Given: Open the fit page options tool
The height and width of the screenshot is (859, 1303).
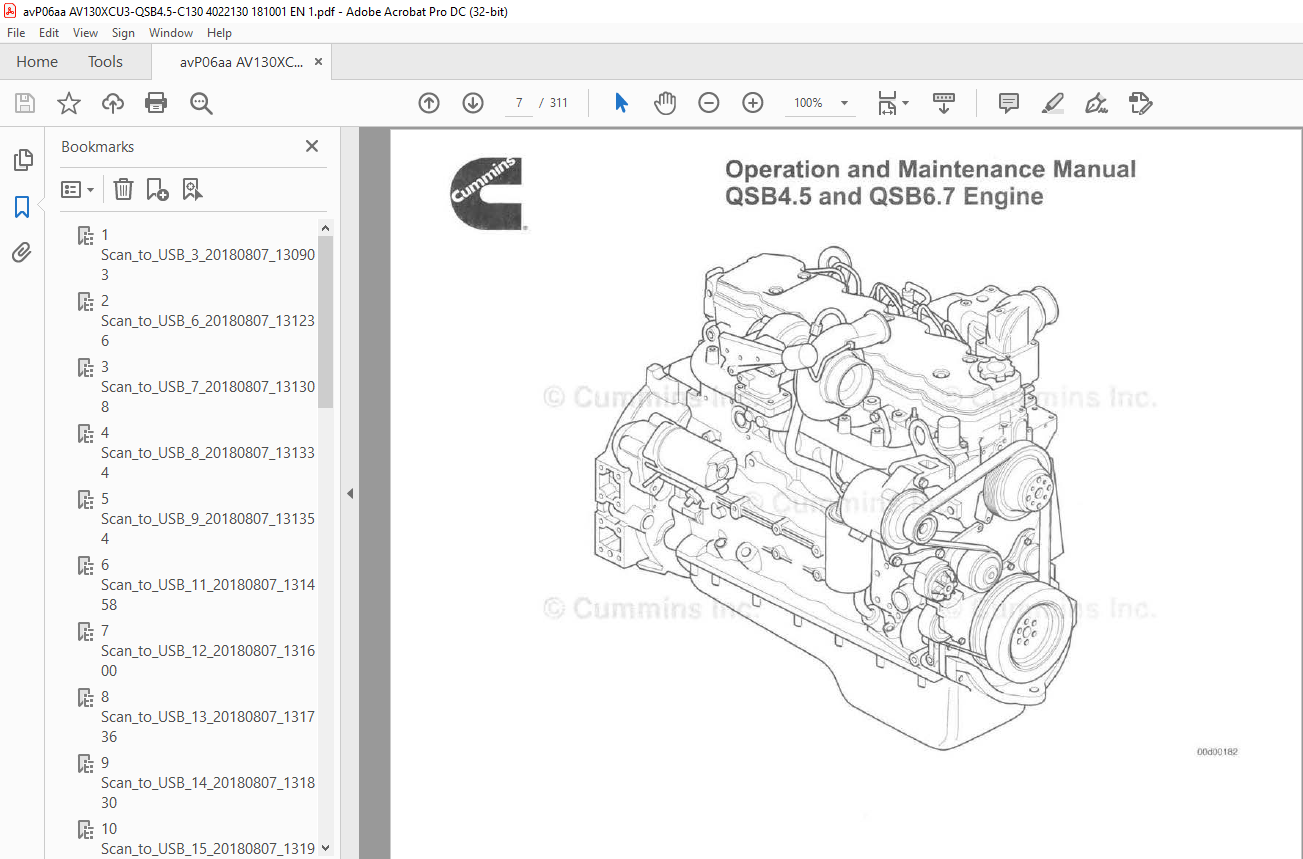Looking at the screenshot, I should pos(892,103).
